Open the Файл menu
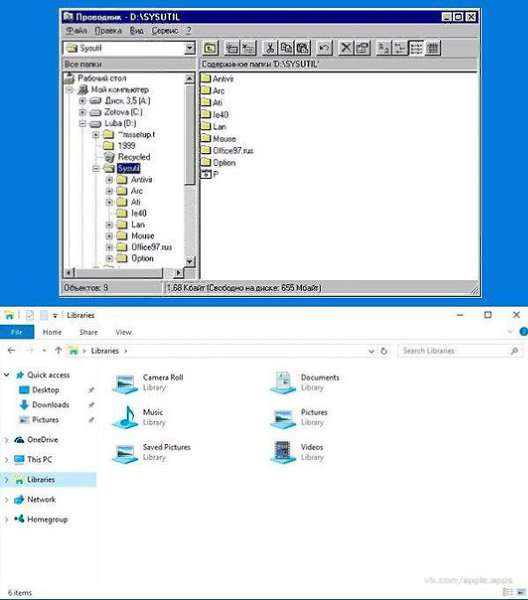The width and height of the screenshot is (528, 600). pos(76,31)
